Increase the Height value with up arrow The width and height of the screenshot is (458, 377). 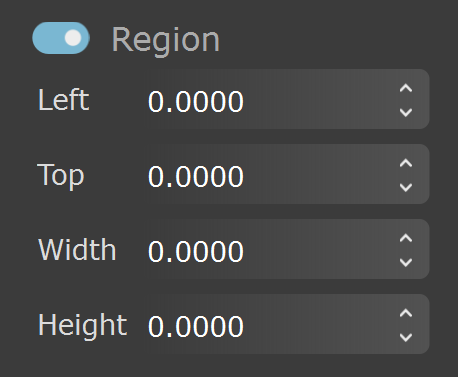[406, 313]
